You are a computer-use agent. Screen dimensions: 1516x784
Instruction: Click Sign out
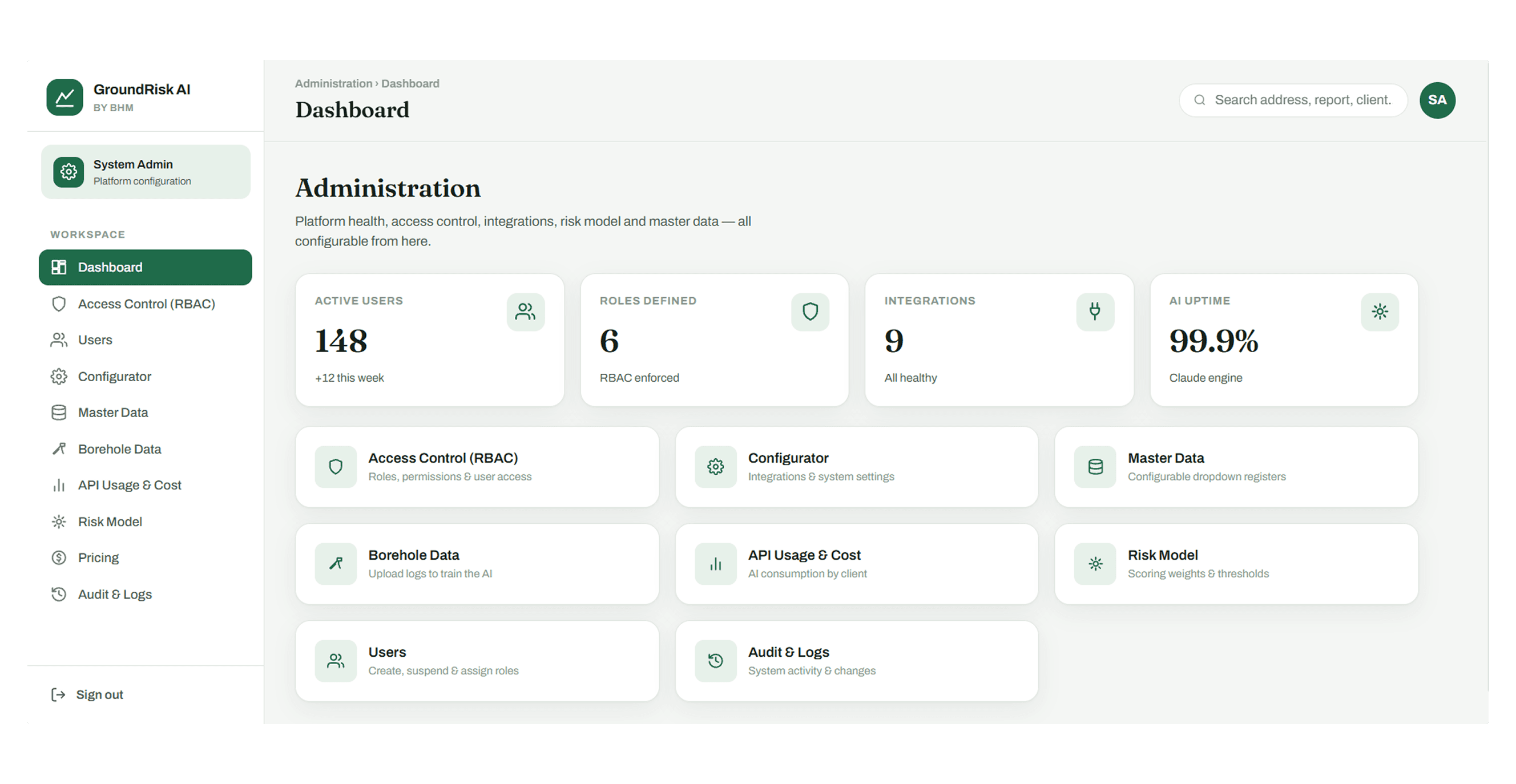click(x=87, y=694)
